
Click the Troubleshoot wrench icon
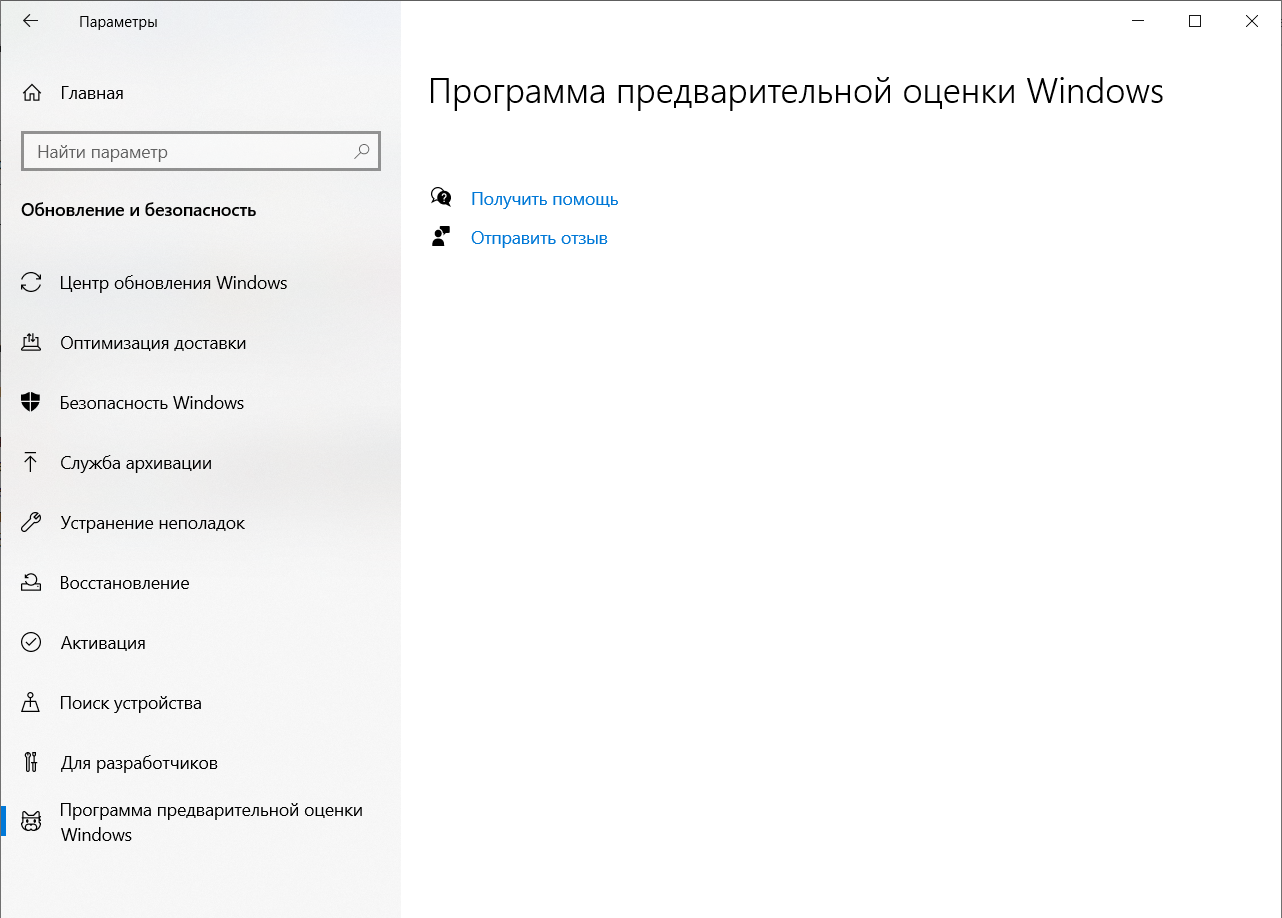click(31, 523)
